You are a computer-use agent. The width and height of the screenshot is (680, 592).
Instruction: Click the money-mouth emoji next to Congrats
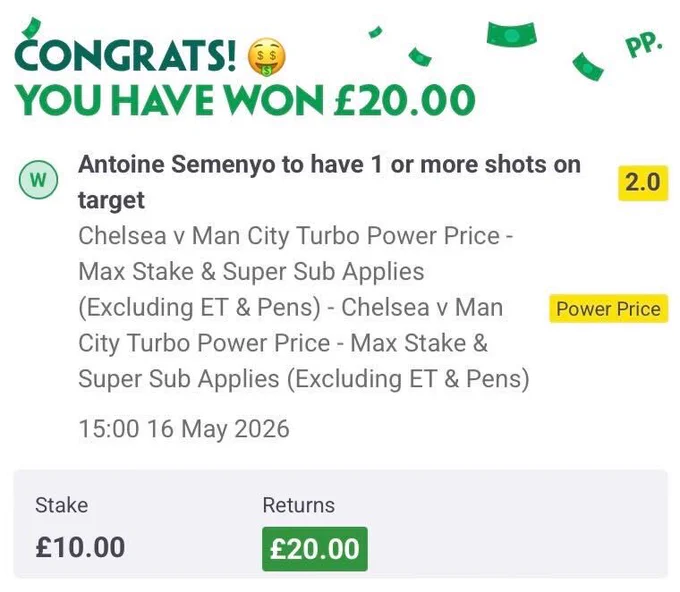pos(266,57)
